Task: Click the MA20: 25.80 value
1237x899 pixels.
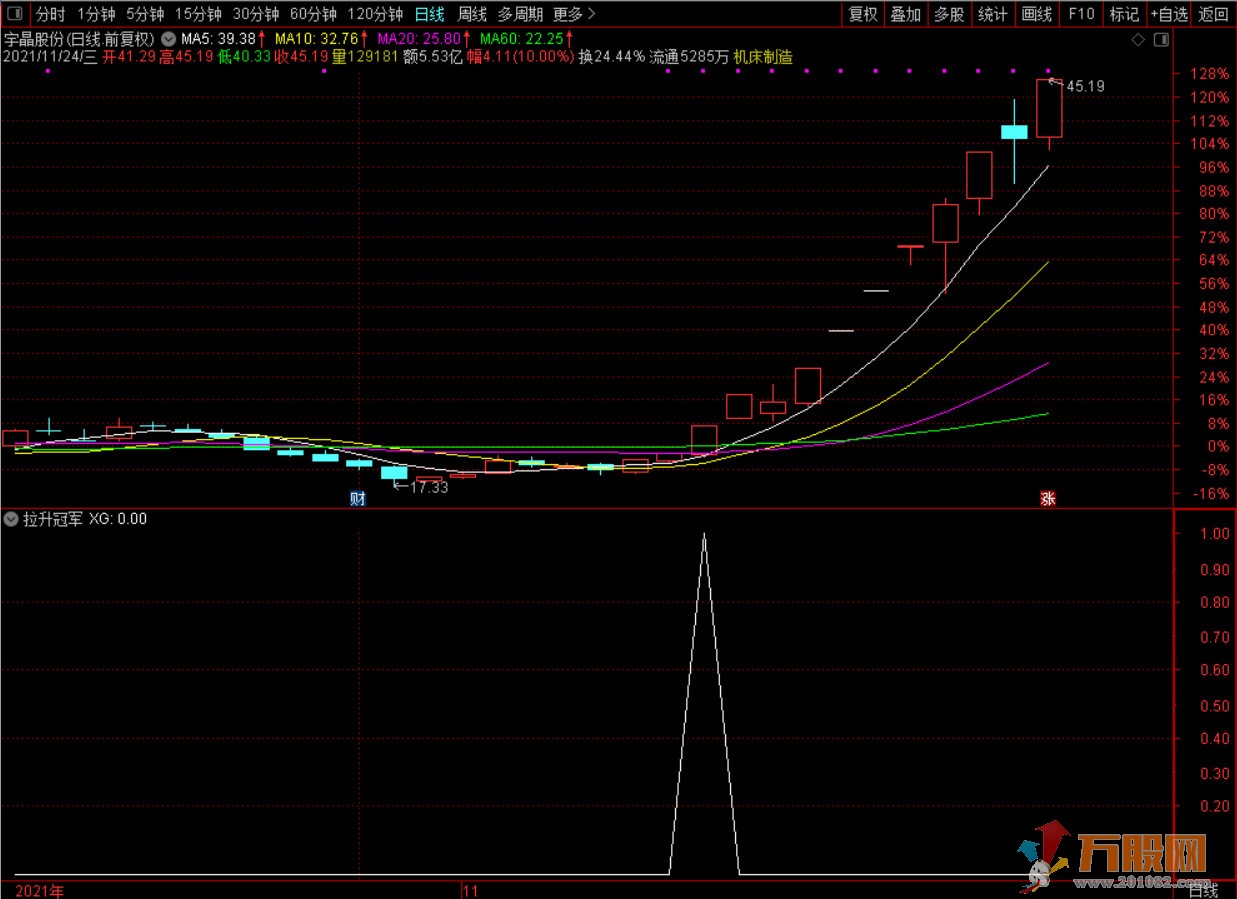Action: coord(417,39)
